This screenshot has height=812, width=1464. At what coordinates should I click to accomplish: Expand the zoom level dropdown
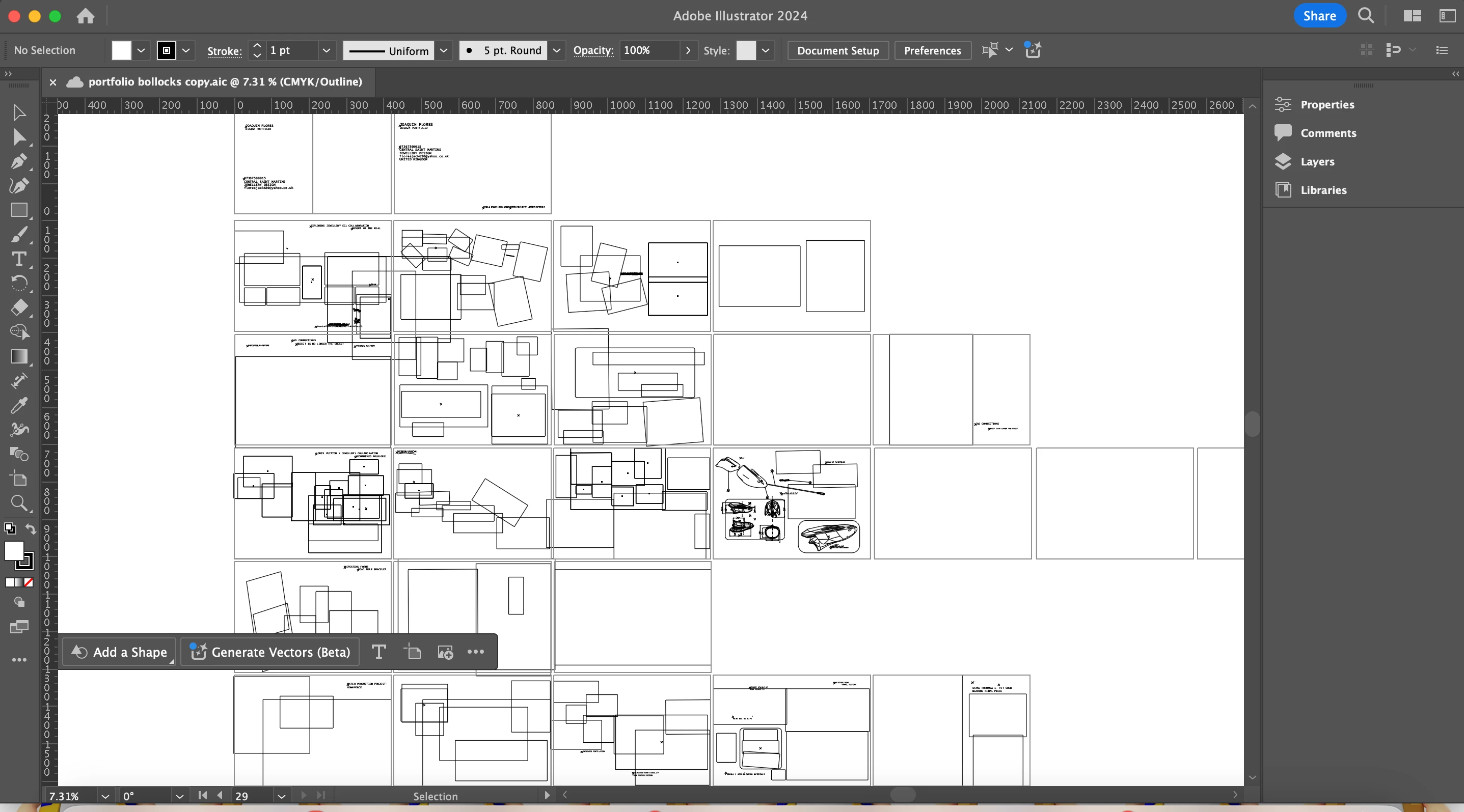point(105,796)
